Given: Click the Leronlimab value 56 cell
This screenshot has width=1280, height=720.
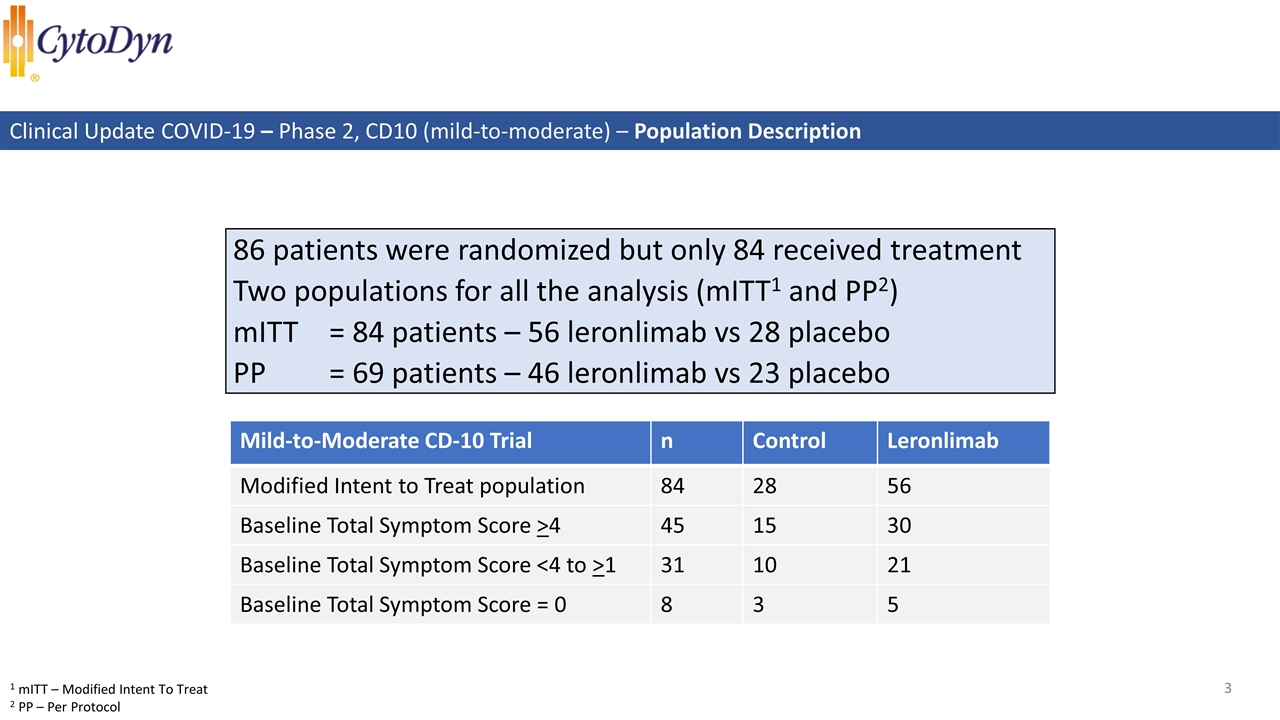Looking at the screenshot, I should (899, 486).
